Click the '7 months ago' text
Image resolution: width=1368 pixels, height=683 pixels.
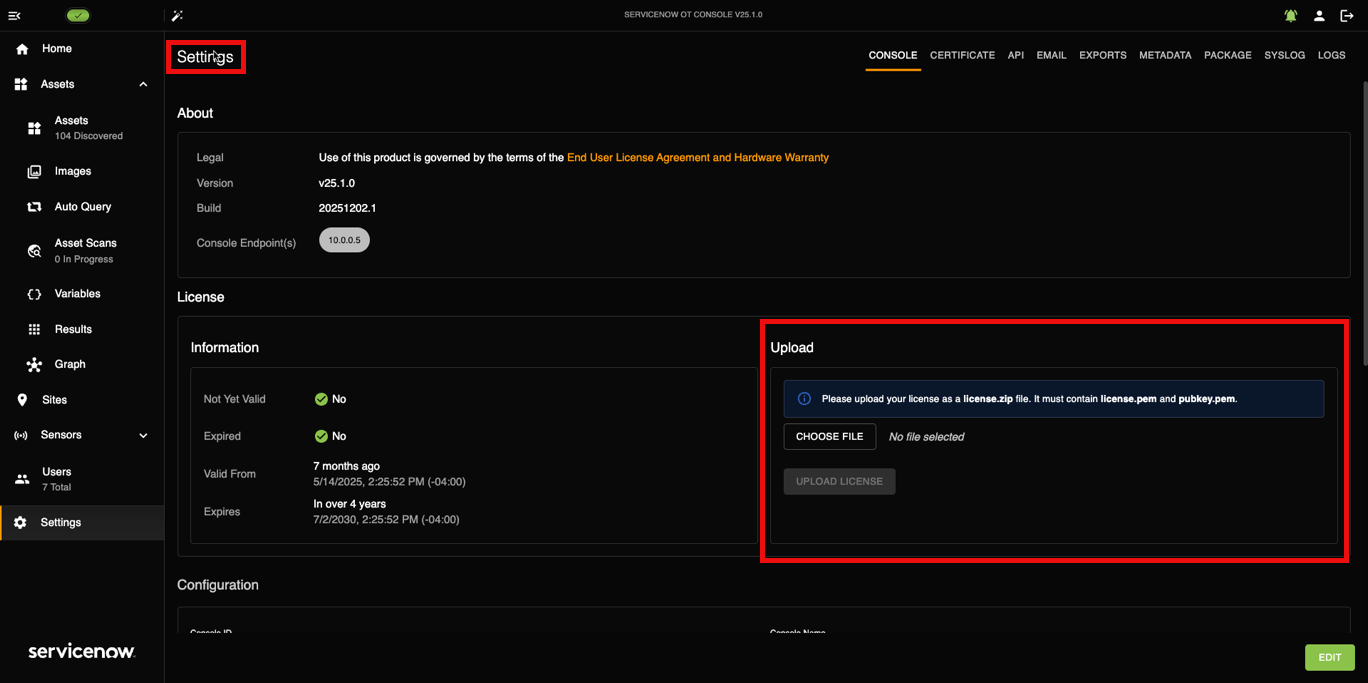(347, 466)
